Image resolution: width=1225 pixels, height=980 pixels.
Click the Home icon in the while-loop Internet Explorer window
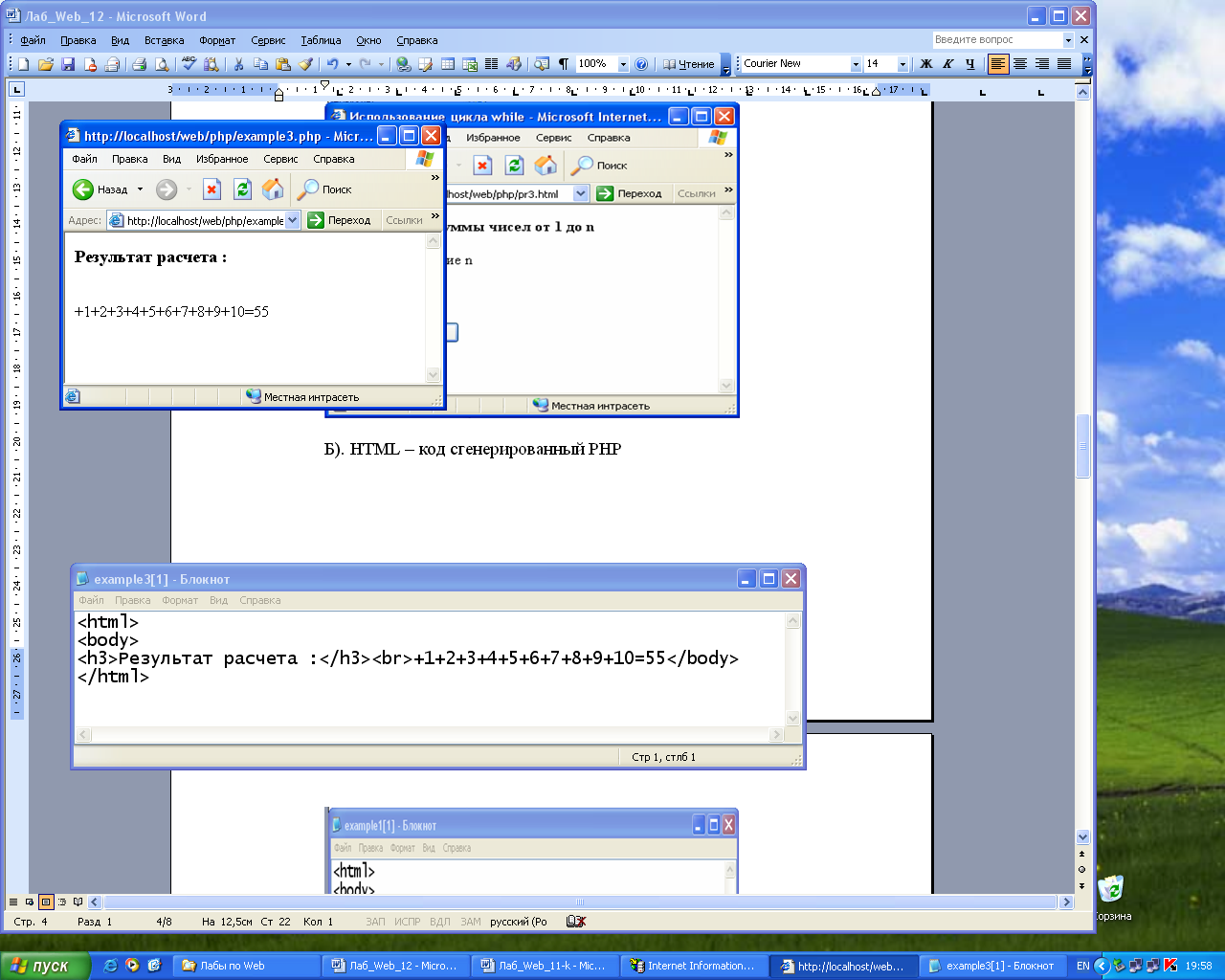coord(546,166)
